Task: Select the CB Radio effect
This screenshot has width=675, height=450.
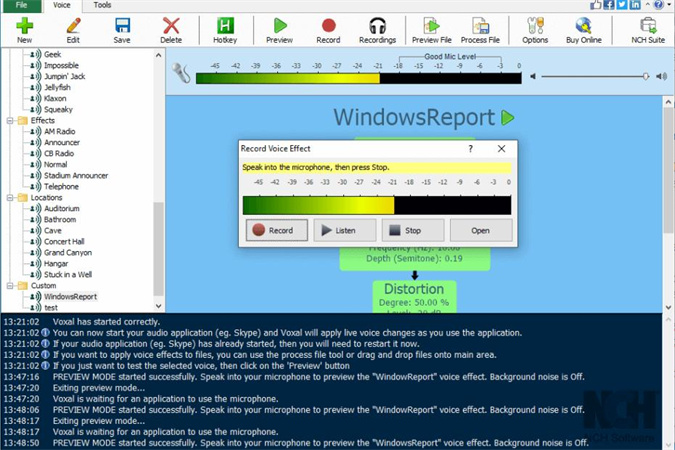Action: coord(59,153)
